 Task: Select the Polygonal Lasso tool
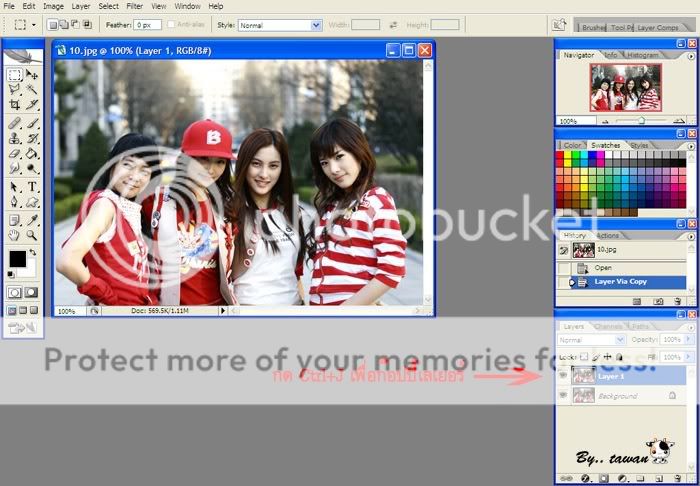[15, 89]
